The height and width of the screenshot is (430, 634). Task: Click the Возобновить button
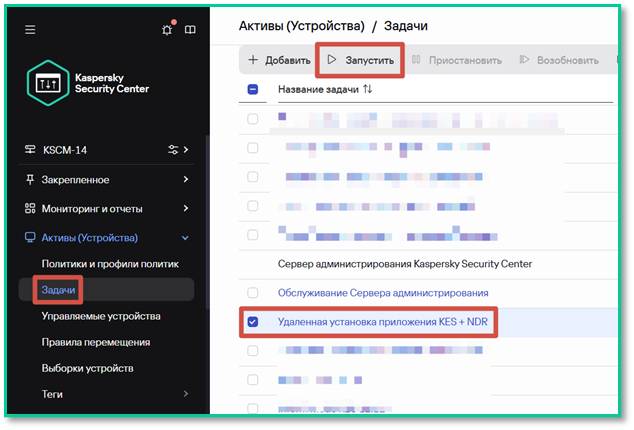pos(559,60)
